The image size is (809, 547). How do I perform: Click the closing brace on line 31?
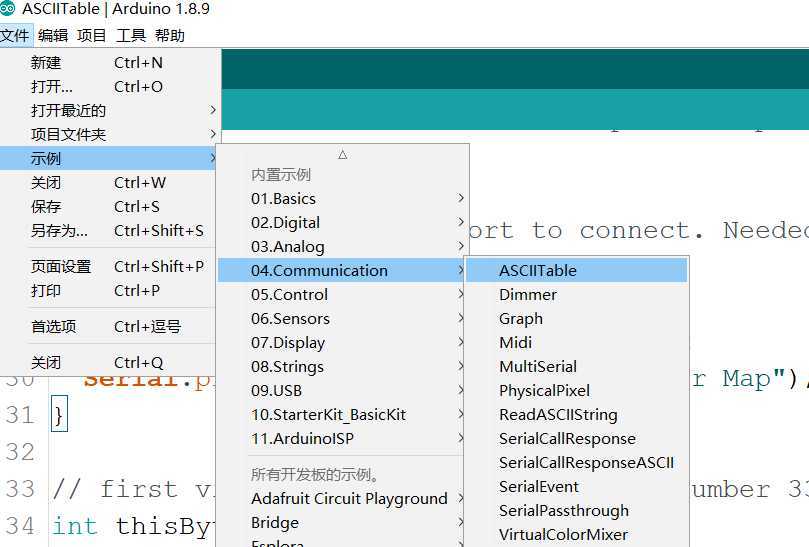click(59, 415)
